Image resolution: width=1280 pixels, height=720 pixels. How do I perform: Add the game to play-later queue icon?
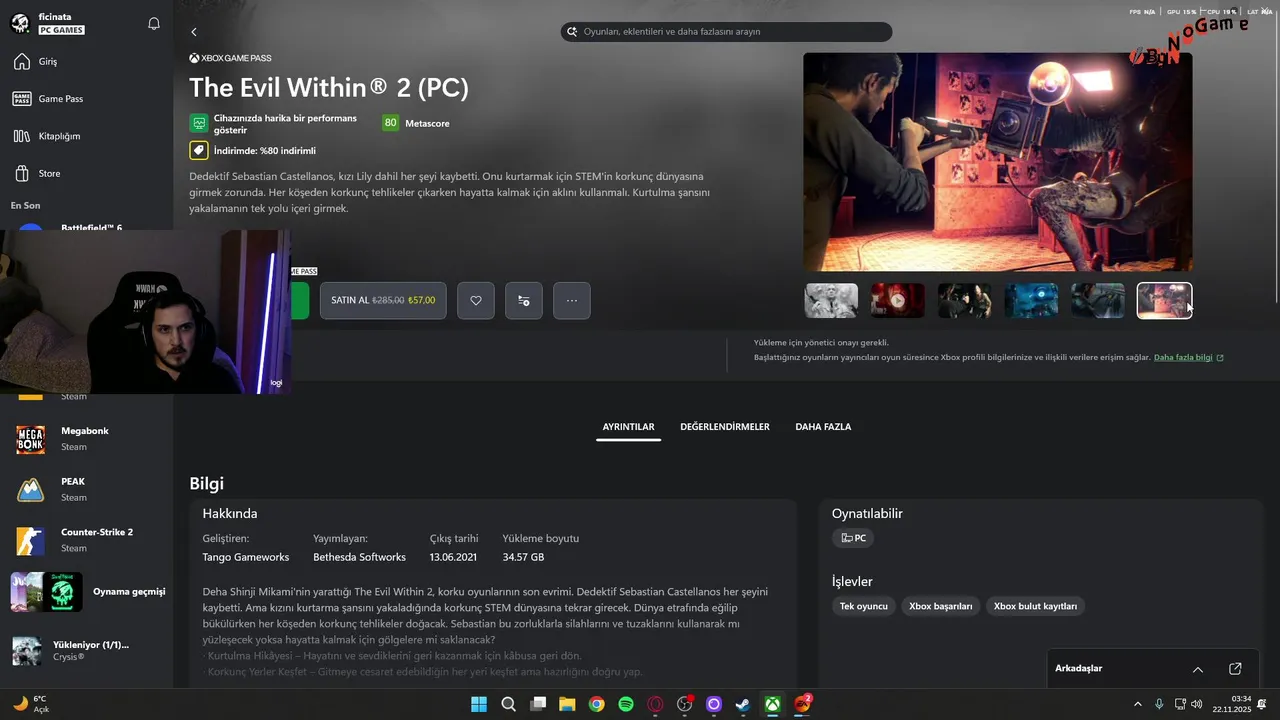pyautogui.click(x=524, y=300)
